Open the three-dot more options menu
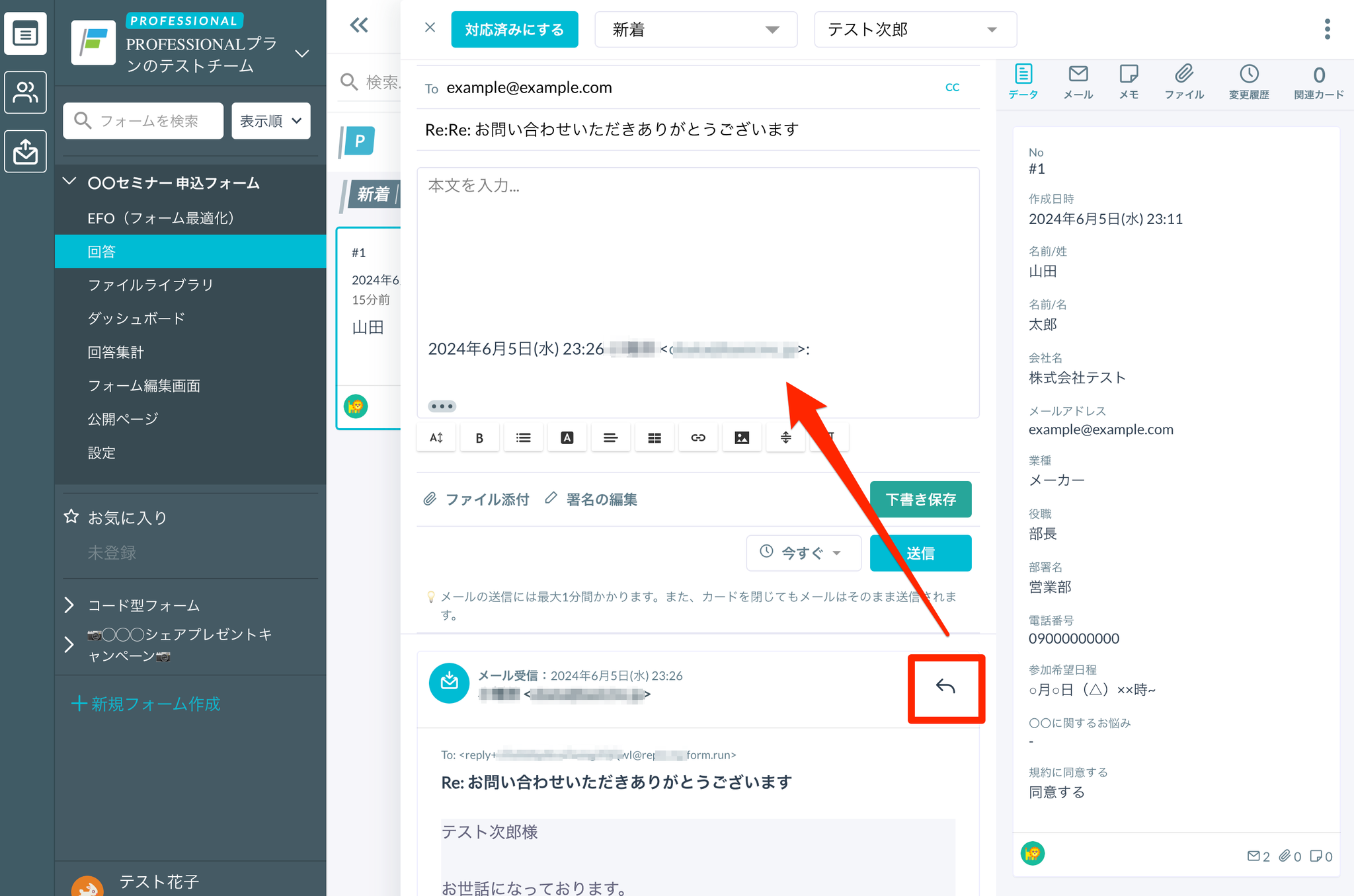This screenshot has width=1354, height=896. [1327, 29]
